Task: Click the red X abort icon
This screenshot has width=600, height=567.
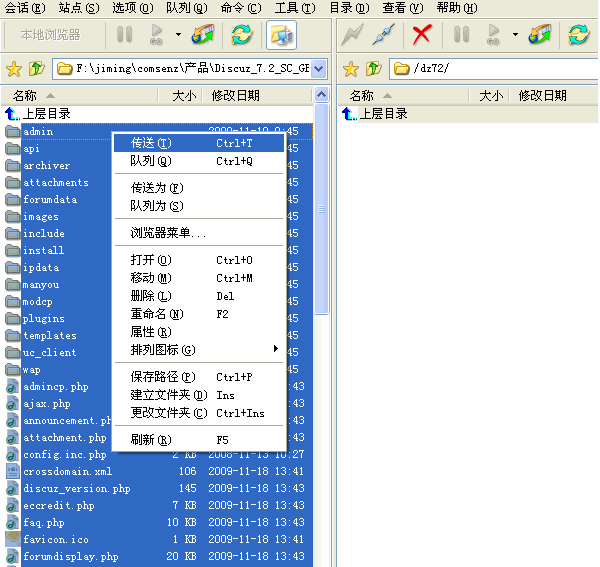Action: pos(422,35)
